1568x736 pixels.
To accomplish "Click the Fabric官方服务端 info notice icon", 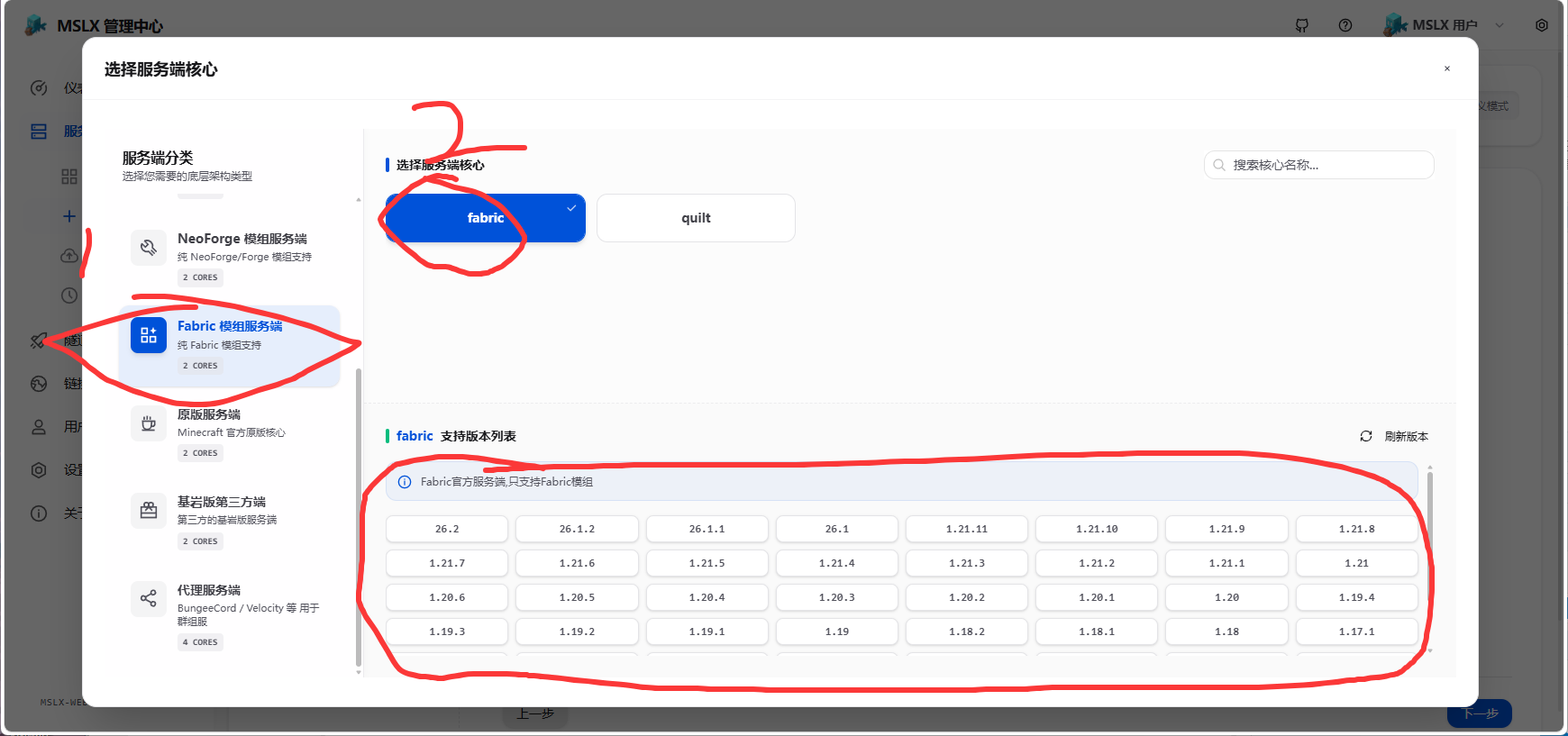I will tap(405, 482).
